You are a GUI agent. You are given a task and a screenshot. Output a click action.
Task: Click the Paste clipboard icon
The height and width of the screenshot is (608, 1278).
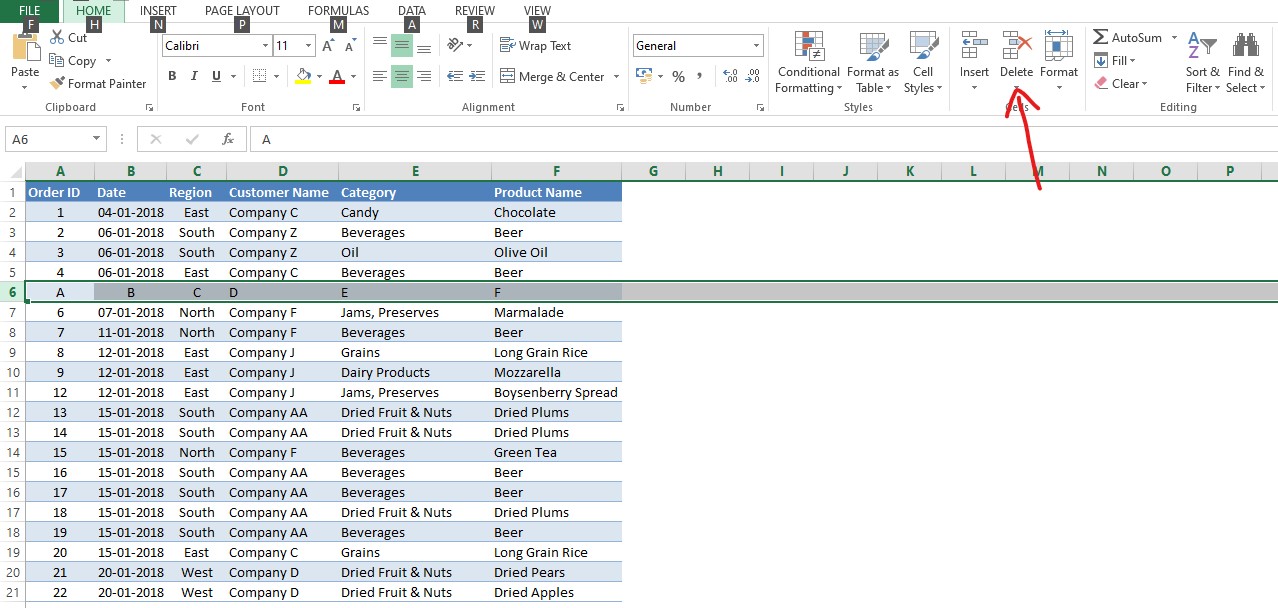[25, 47]
